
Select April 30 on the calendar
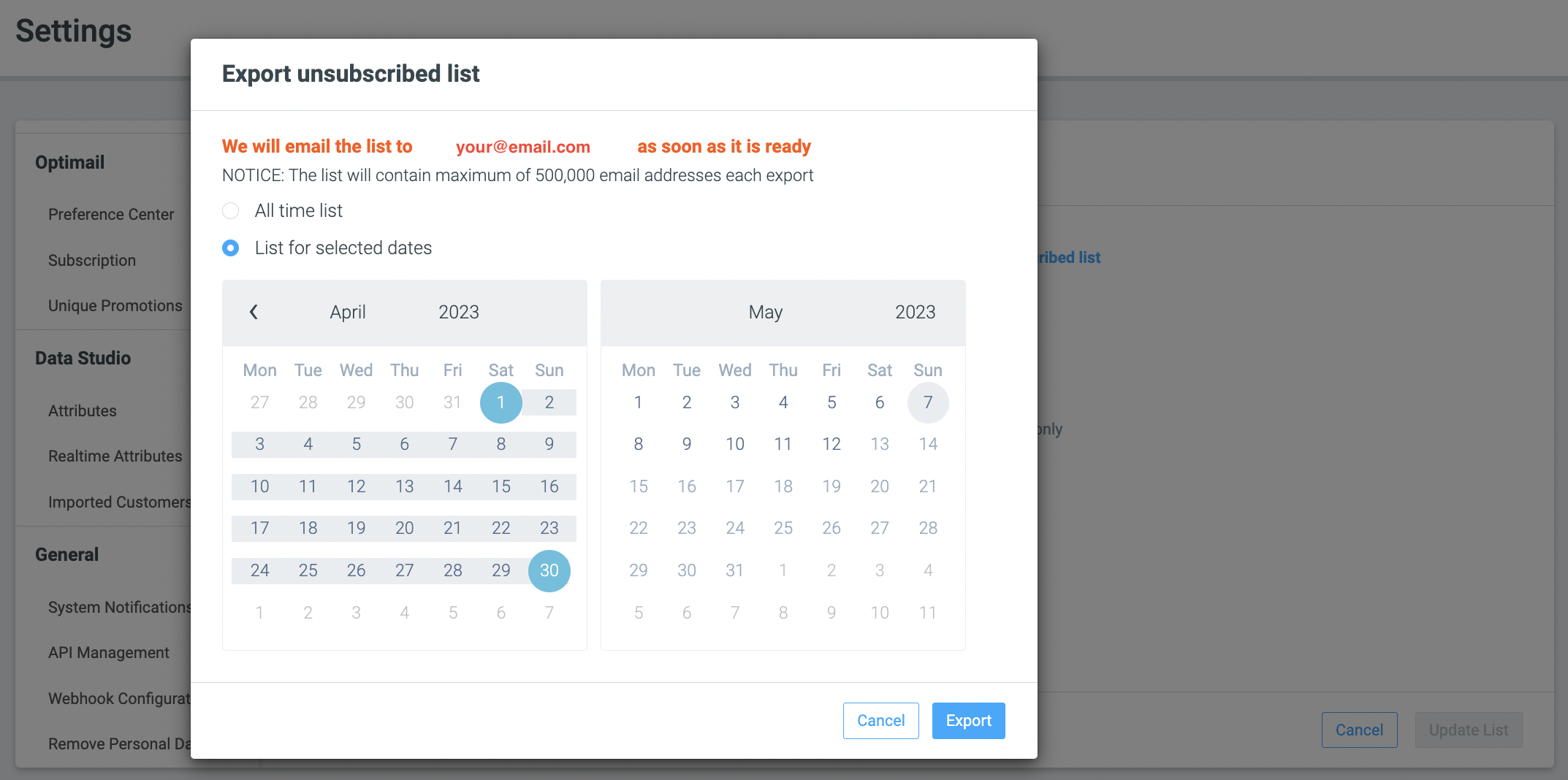549,570
